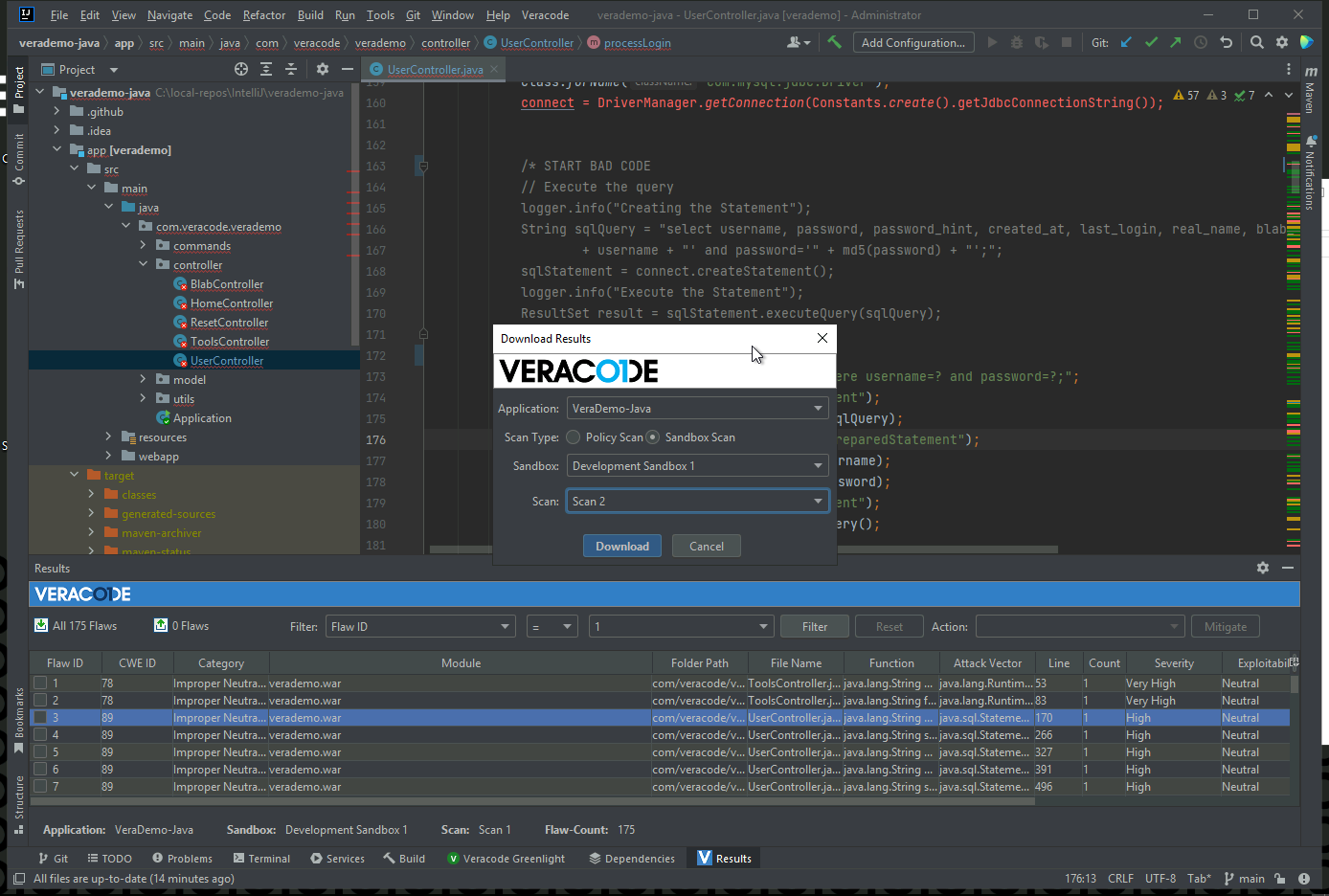Viewport: 1329px width, 896px height.
Task: Click the Severity column header
Action: click(1174, 662)
